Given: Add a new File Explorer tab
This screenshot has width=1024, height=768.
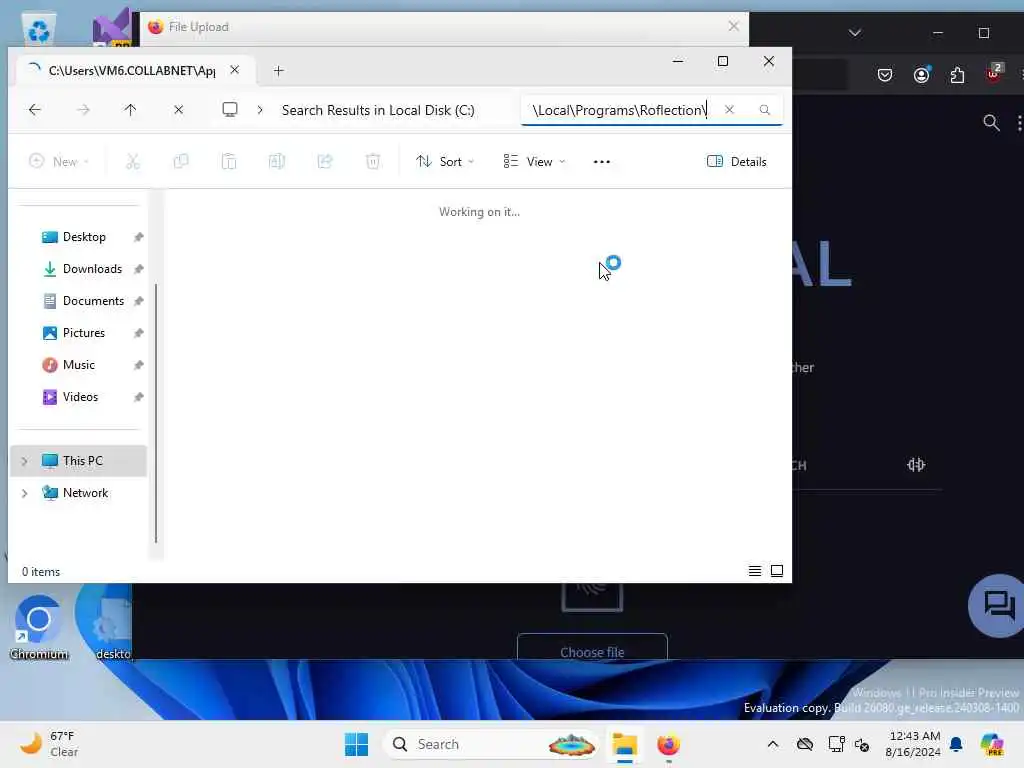Looking at the screenshot, I should (x=278, y=71).
